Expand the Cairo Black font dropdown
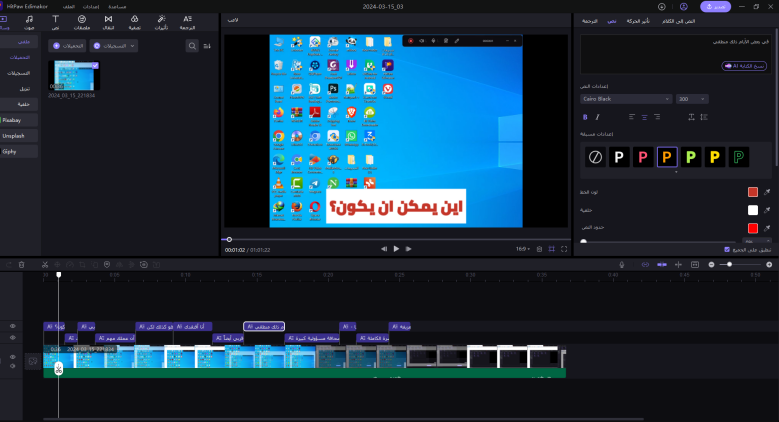Image resolution: width=779 pixels, height=422 pixels. pyautogui.click(x=626, y=99)
